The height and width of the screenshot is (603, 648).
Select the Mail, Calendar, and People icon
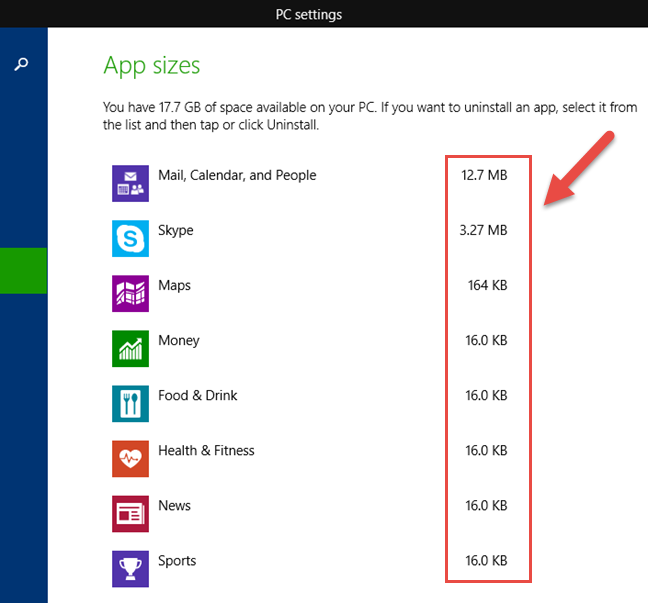pos(130,183)
